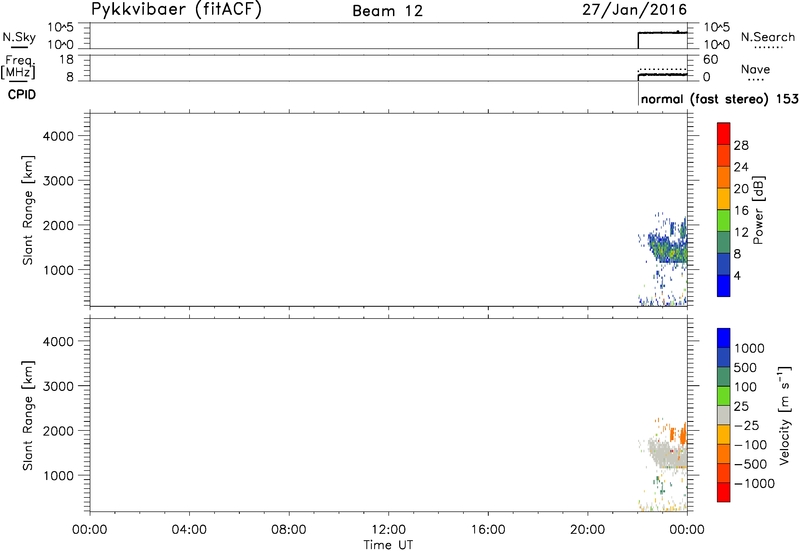Viewport: 800px width, 551px height.
Task: Click the blue bottom swatch of Power colorbar
Action: [723, 286]
